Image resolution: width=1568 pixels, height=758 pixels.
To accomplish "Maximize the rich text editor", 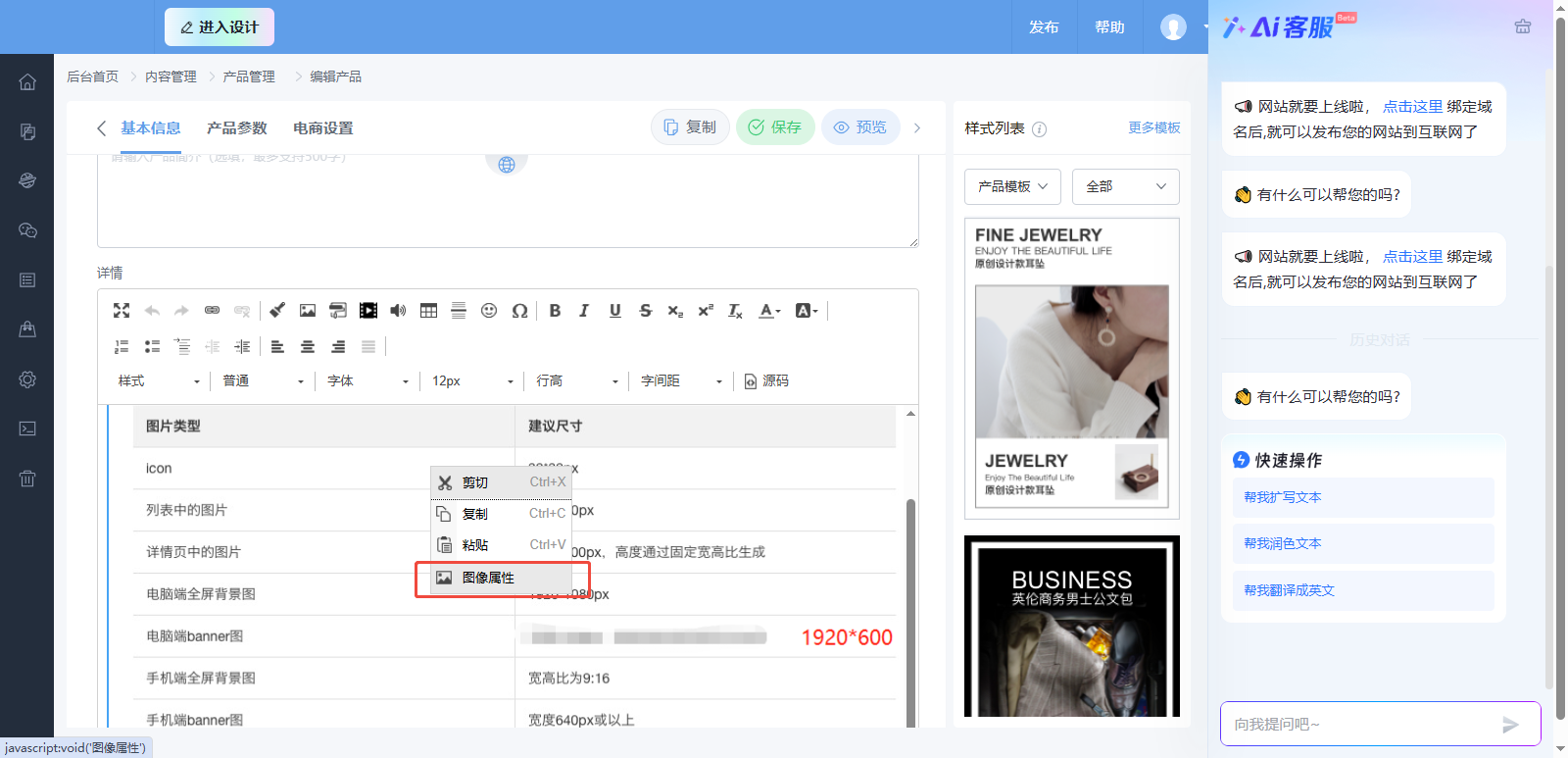I will pyautogui.click(x=122, y=311).
